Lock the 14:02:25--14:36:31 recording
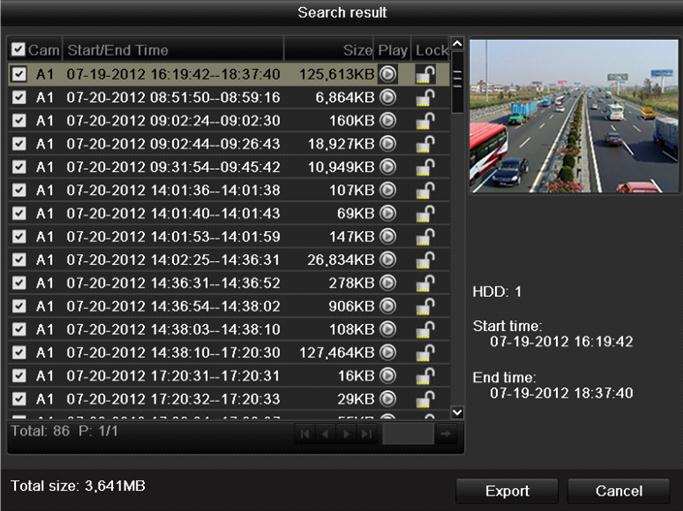This screenshot has width=683, height=511. [x=426, y=260]
